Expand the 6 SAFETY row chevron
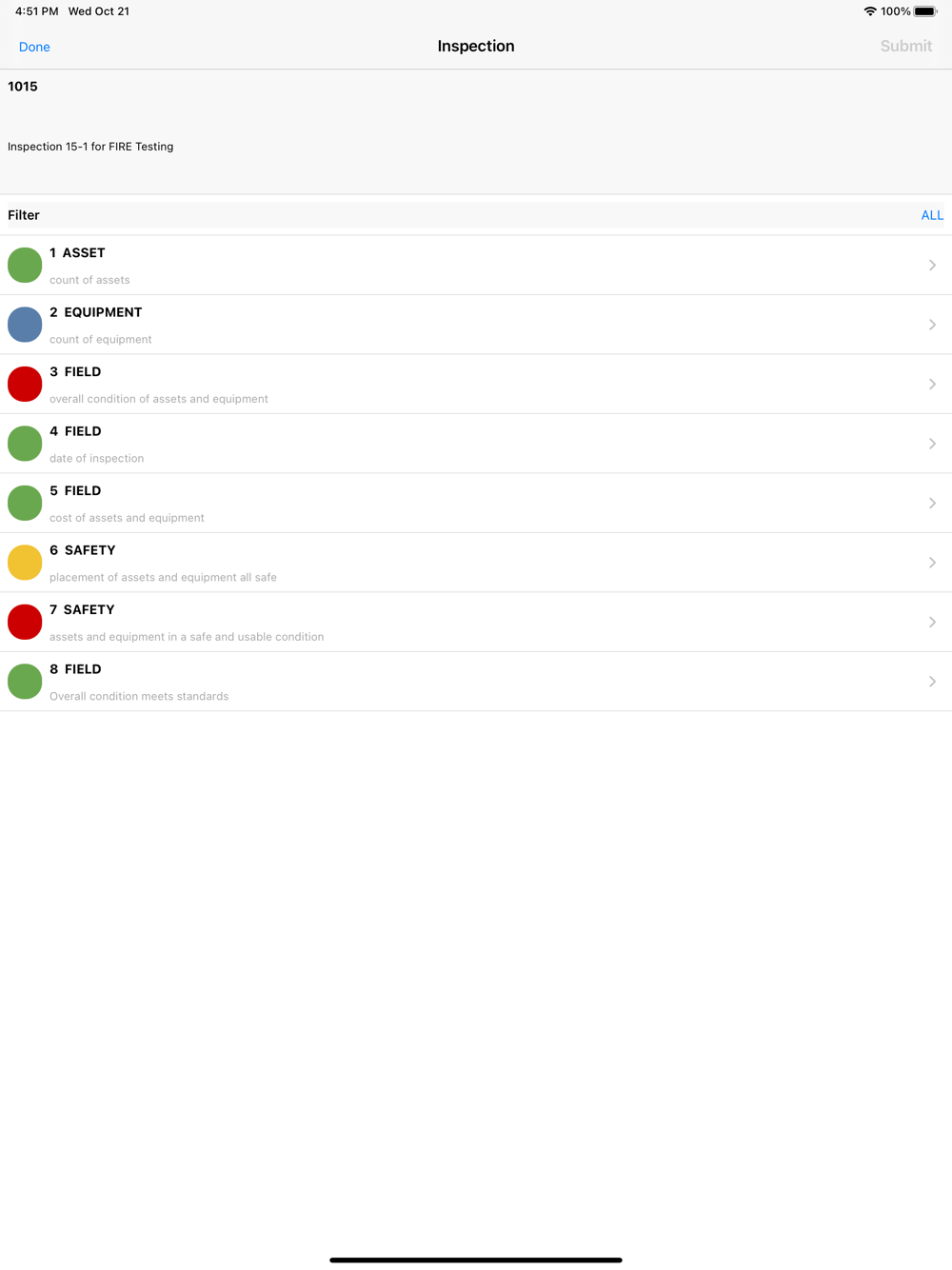 [x=932, y=563]
